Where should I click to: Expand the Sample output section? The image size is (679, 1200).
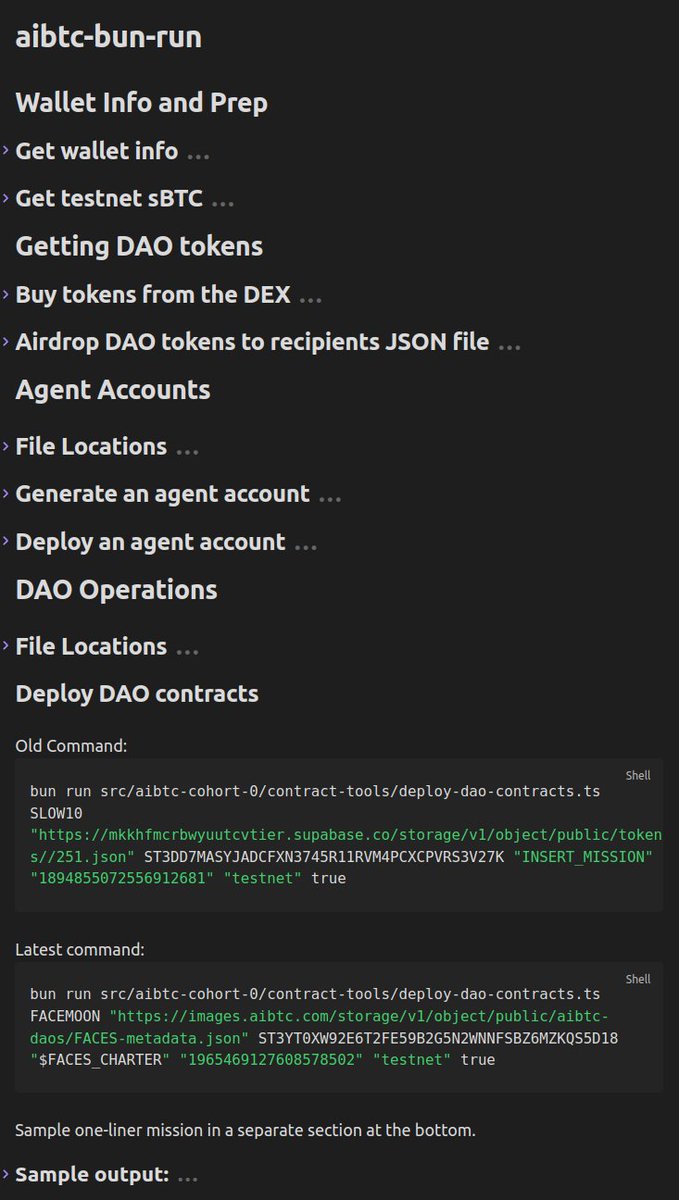pos(6,1174)
